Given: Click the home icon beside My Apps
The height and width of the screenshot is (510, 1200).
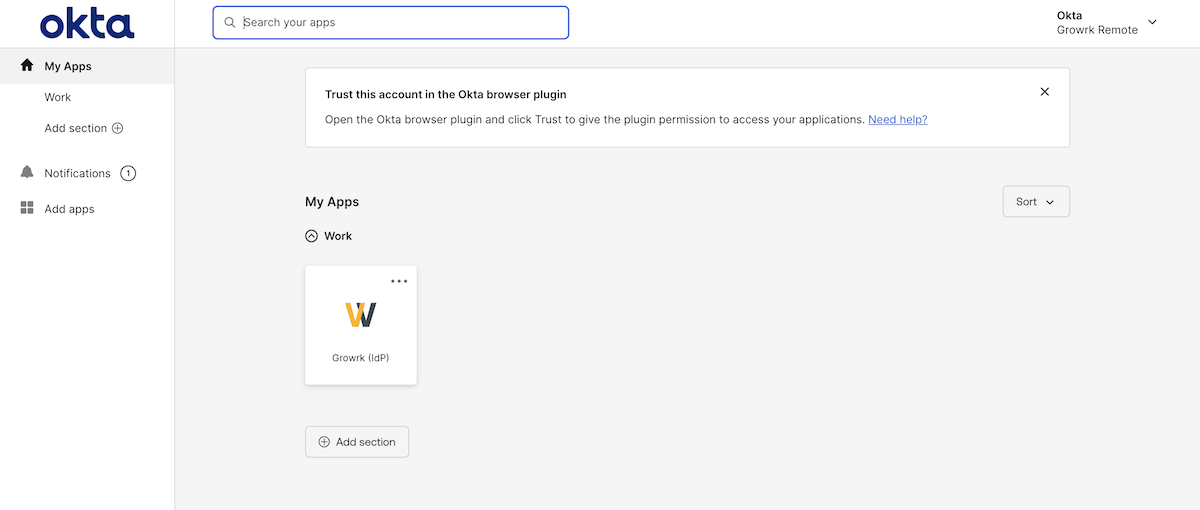Looking at the screenshot, I should (27, 66).
